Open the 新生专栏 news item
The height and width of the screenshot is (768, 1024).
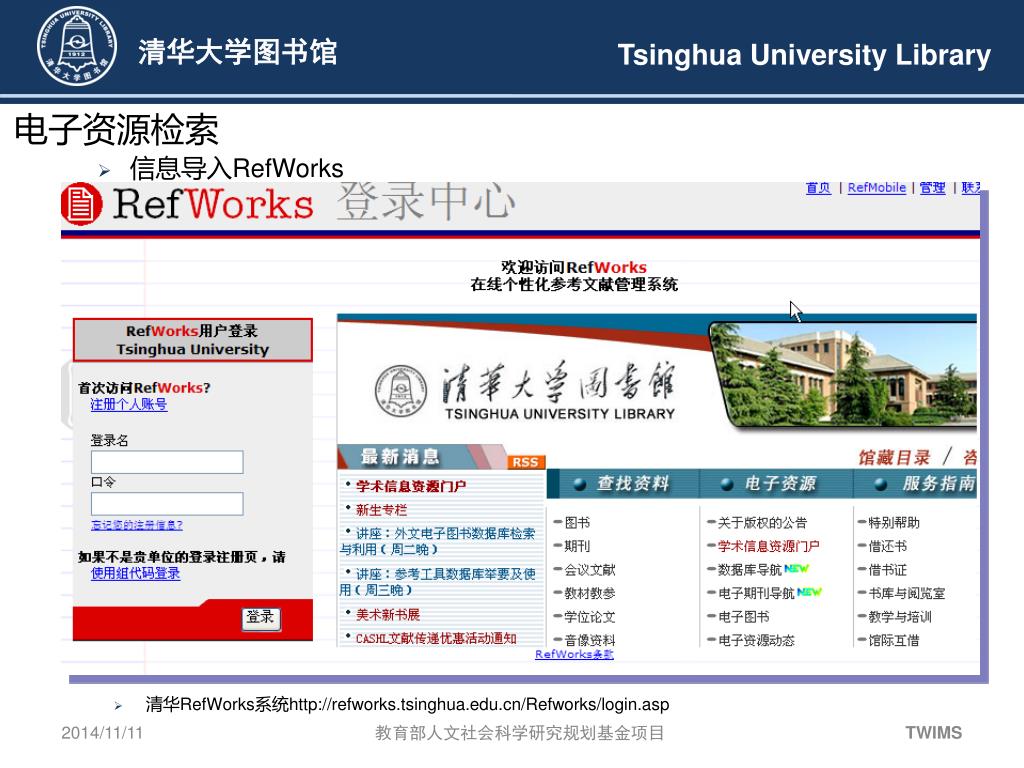click(x=381, y=509)
